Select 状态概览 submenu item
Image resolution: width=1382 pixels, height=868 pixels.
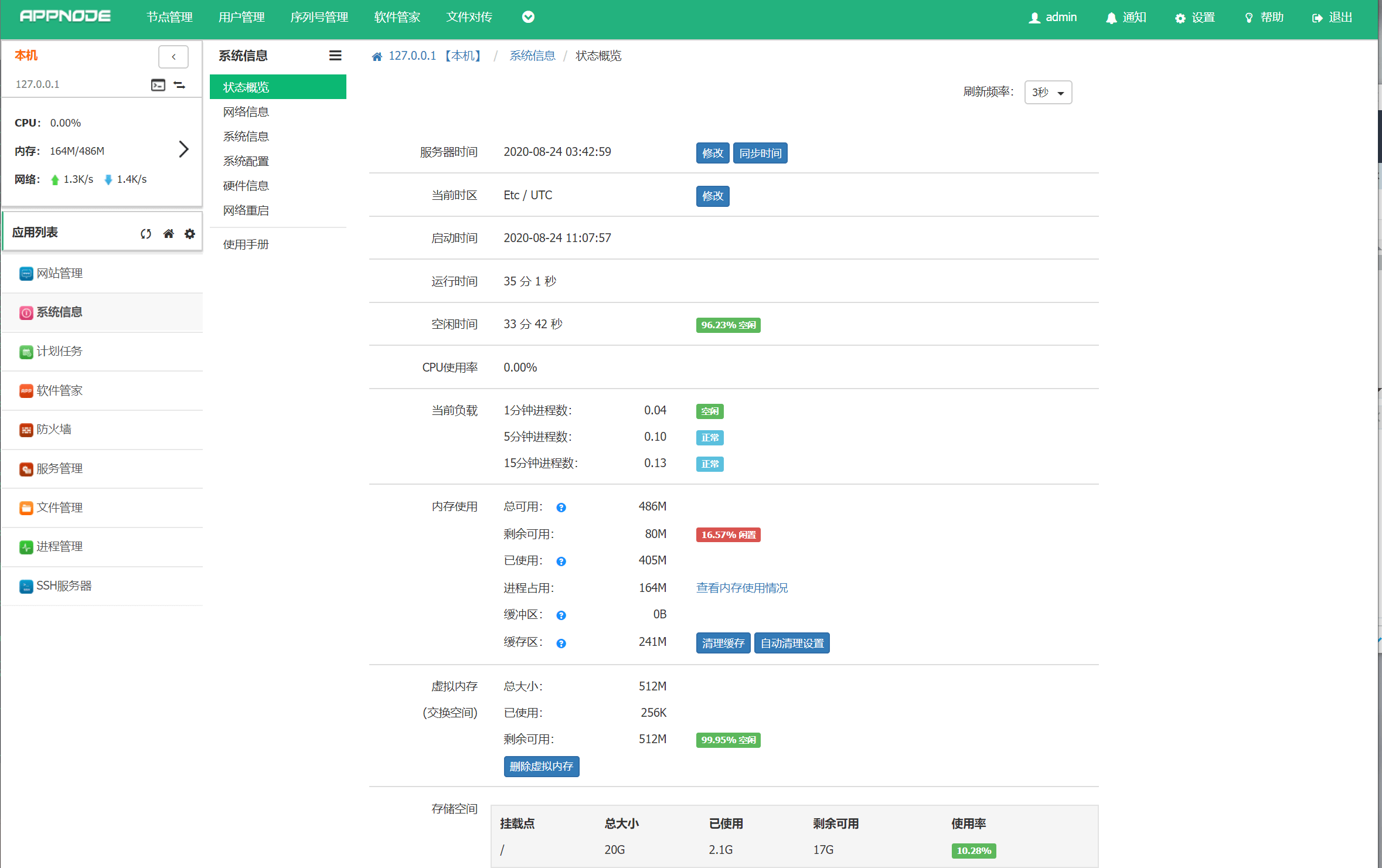pyautogui.click(x=278, y=87)
